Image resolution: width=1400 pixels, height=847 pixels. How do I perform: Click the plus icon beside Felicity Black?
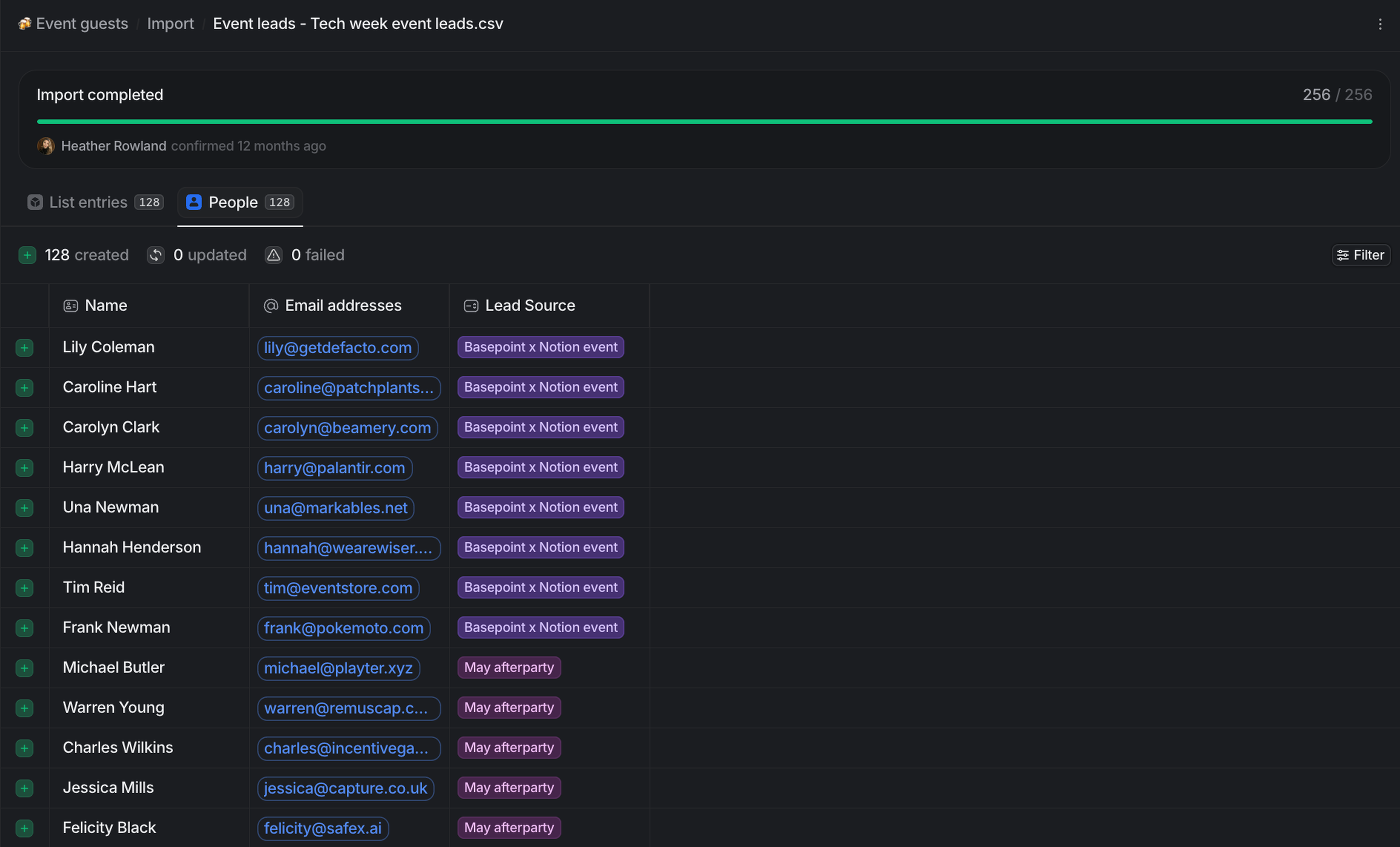tap(24, 828)
